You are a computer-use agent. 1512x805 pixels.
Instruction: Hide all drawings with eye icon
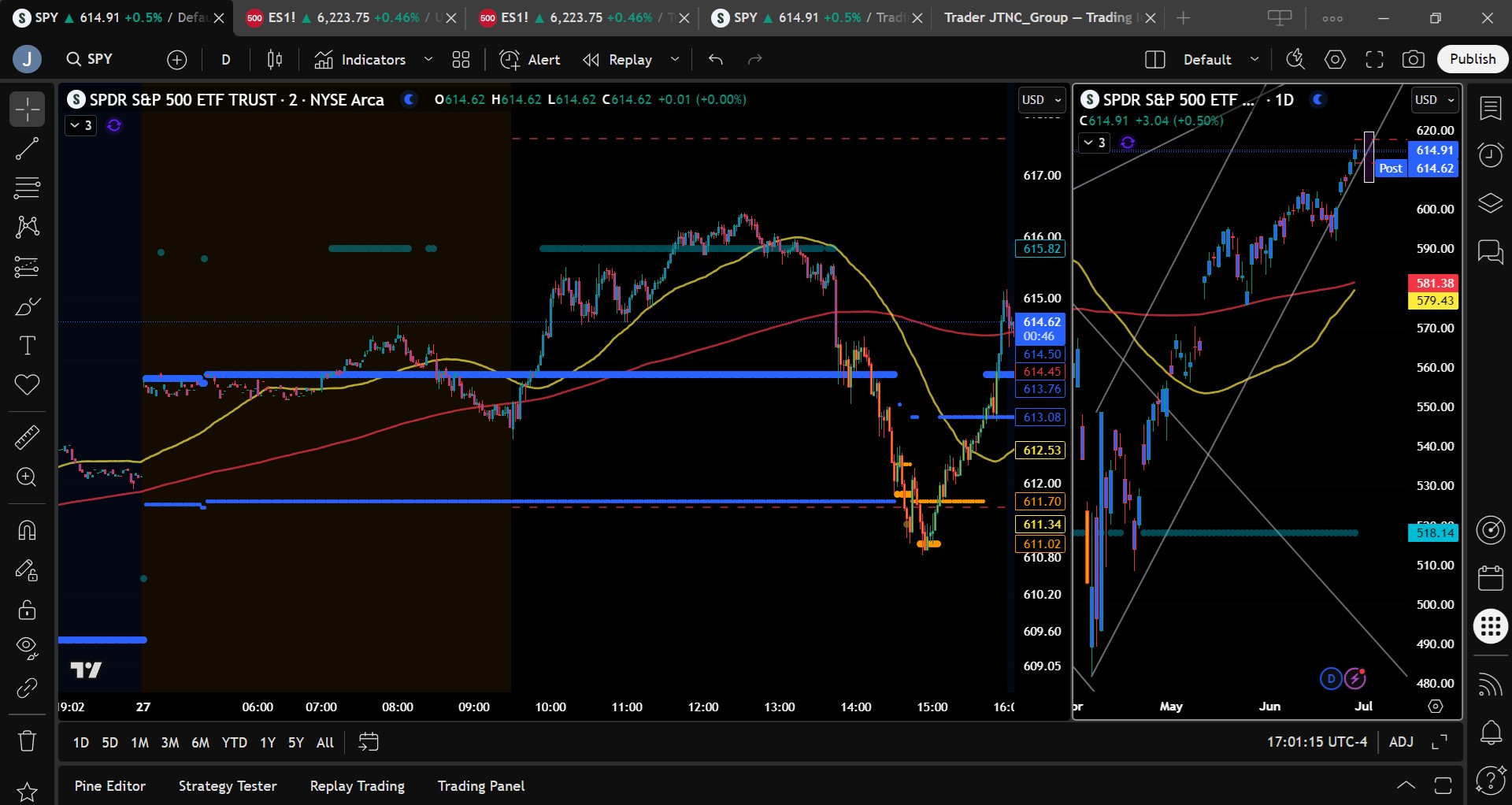[x=27, y=648]
